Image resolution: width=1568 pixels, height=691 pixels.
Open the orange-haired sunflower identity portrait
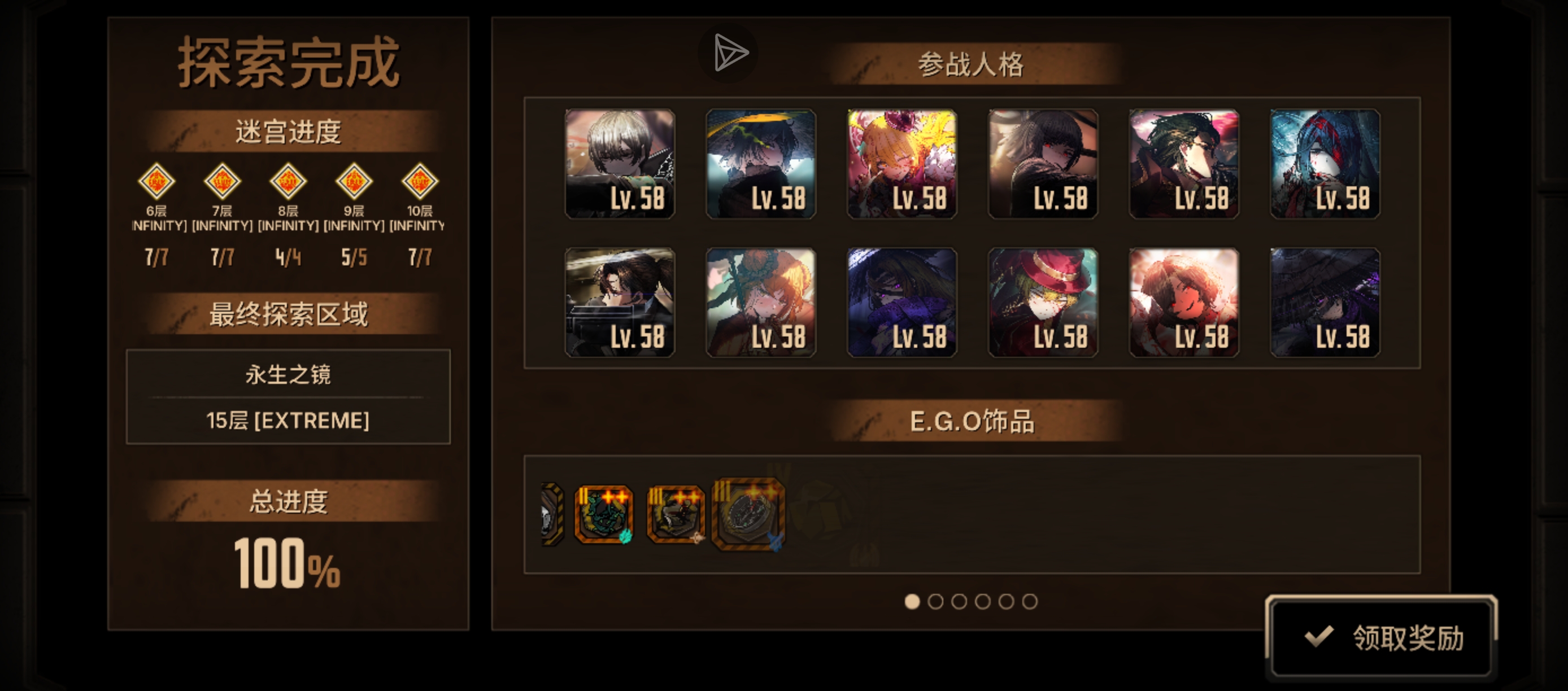(x=761, y=303)
